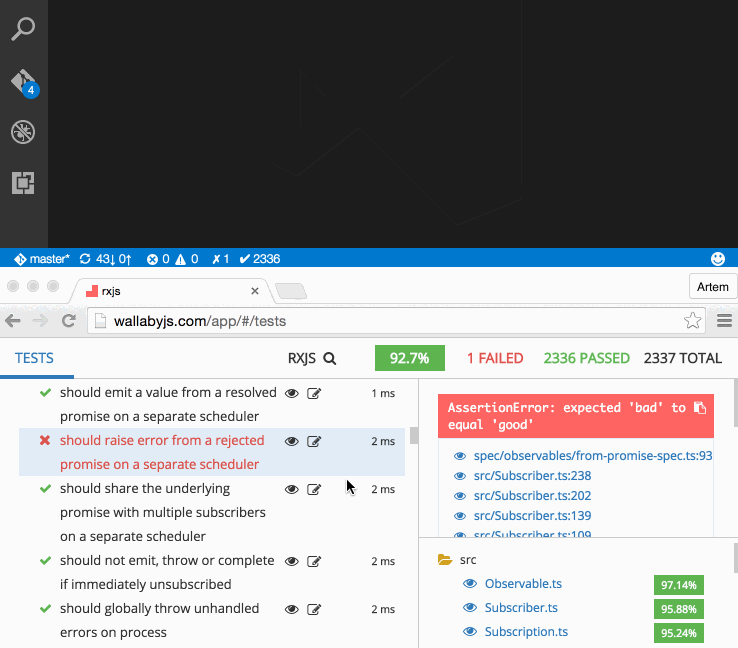Open errors and warnings count in status bar
This screenshot has height=648, width=738.
(x=172, y=259)
